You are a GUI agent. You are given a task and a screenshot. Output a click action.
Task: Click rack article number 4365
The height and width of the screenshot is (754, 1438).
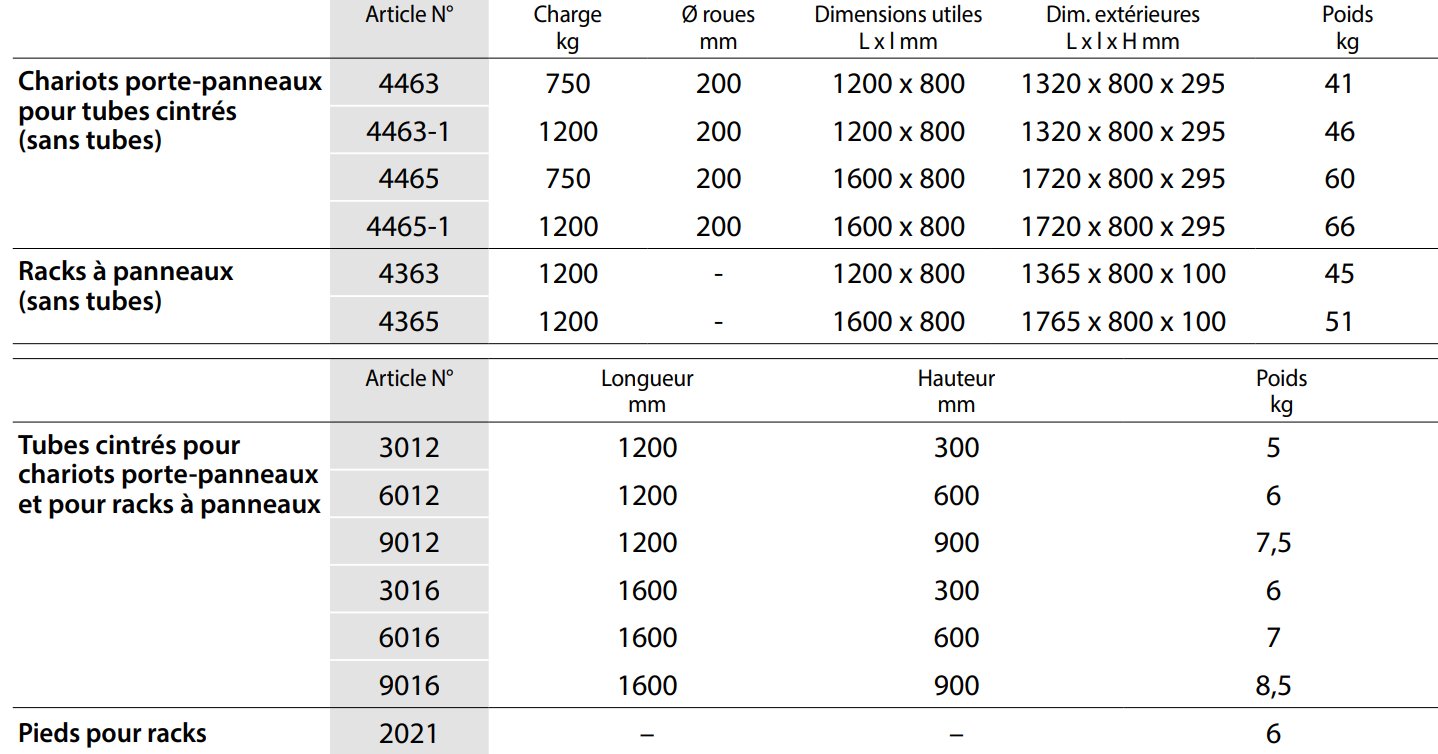409,322
